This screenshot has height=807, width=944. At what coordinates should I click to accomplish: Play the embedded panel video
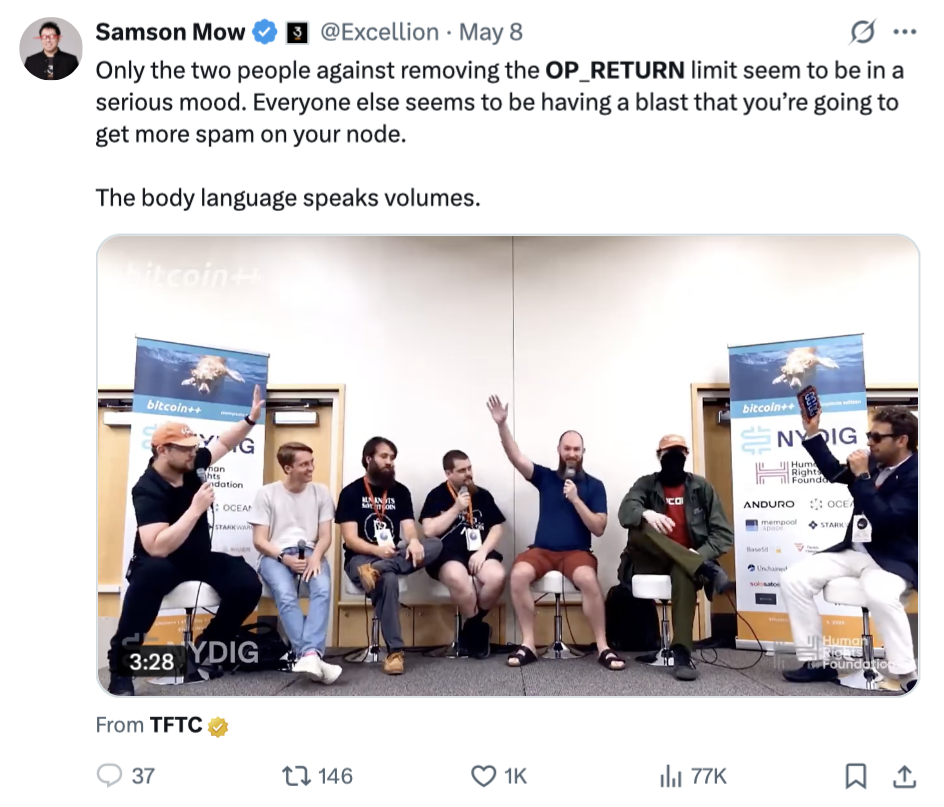(x=508, y=466)
